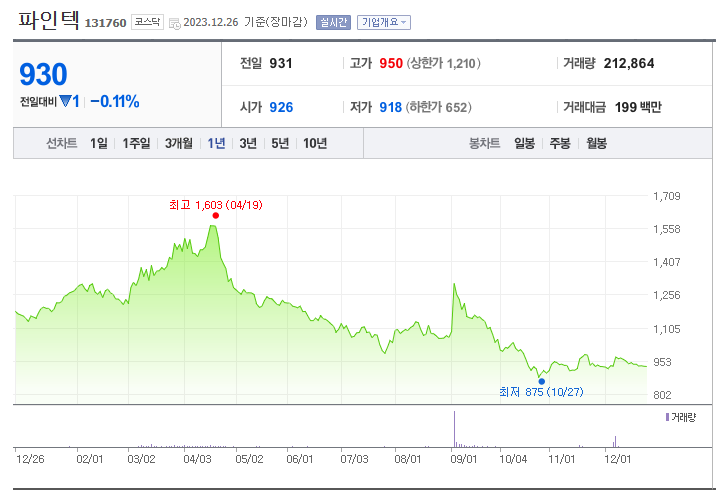
Task: Select the 1일 line chart tab
Action: tap(99, 143)
